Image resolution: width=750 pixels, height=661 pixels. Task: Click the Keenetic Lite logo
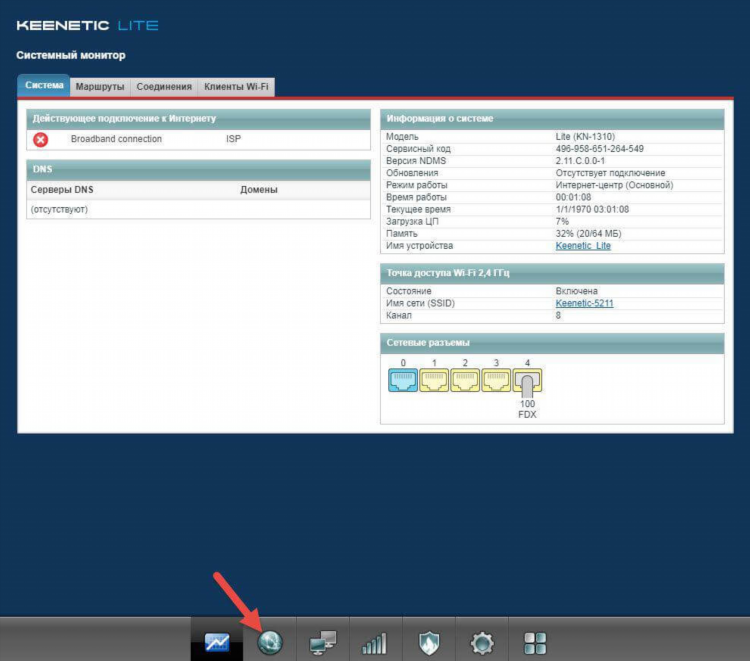coord(88,25)
